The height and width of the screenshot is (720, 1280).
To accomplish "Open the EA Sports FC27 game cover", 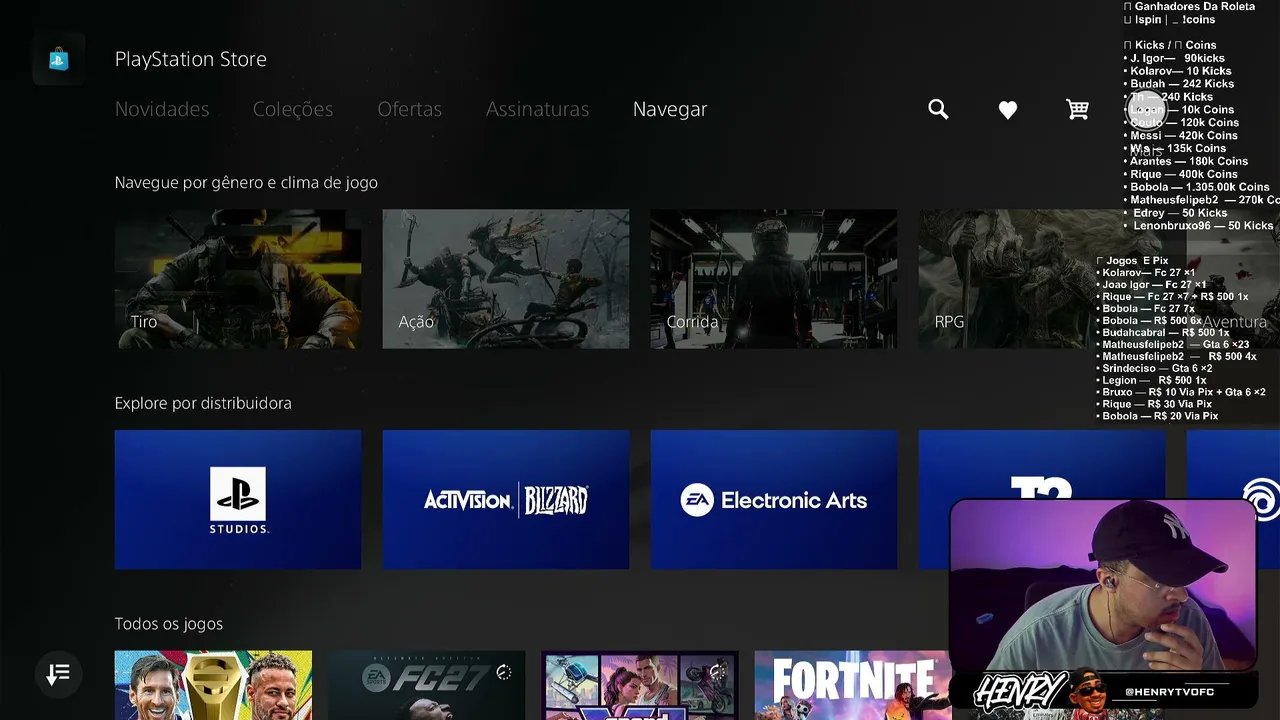I will point(427,686).
